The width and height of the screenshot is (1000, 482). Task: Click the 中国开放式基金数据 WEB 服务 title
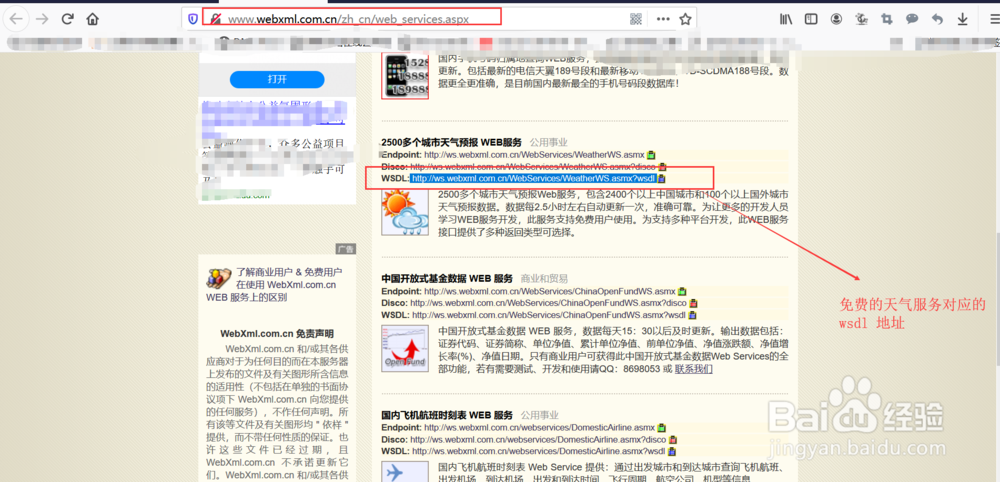tap(447, 279)
